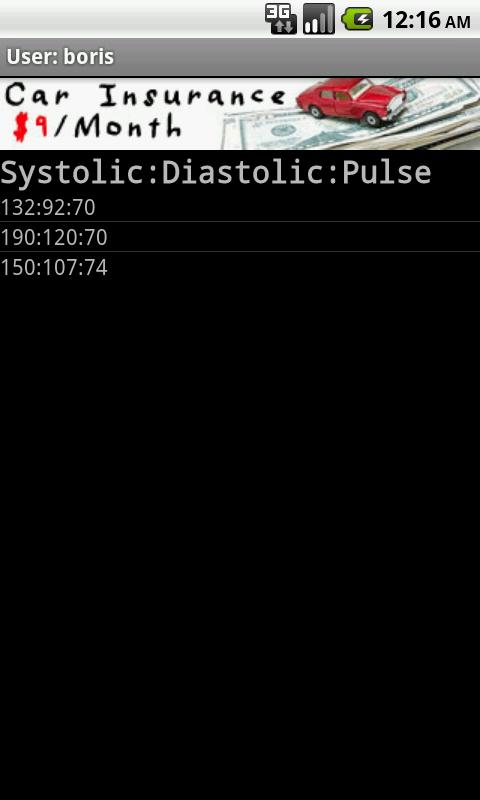Select the 150:107:74 reading entry
This screenshot has width=480, height=800.
[240, 267]
